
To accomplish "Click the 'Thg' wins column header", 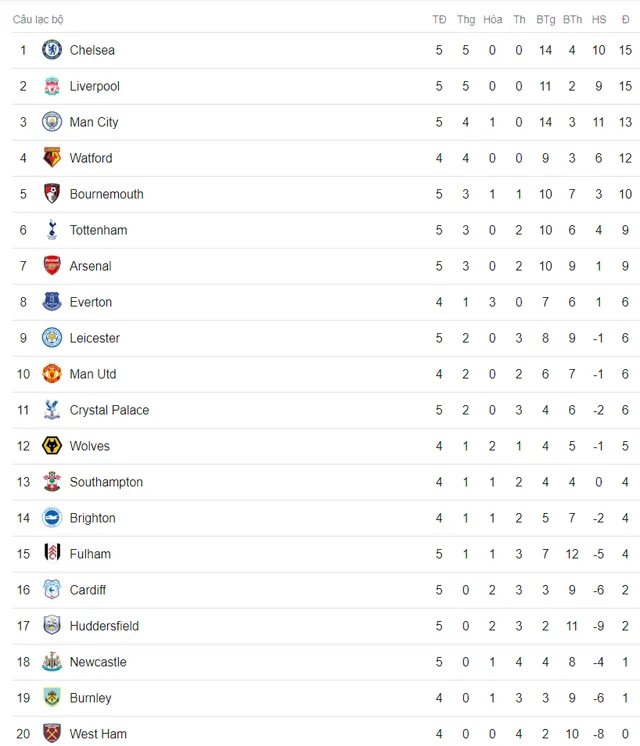I will (x=466, y=20).
